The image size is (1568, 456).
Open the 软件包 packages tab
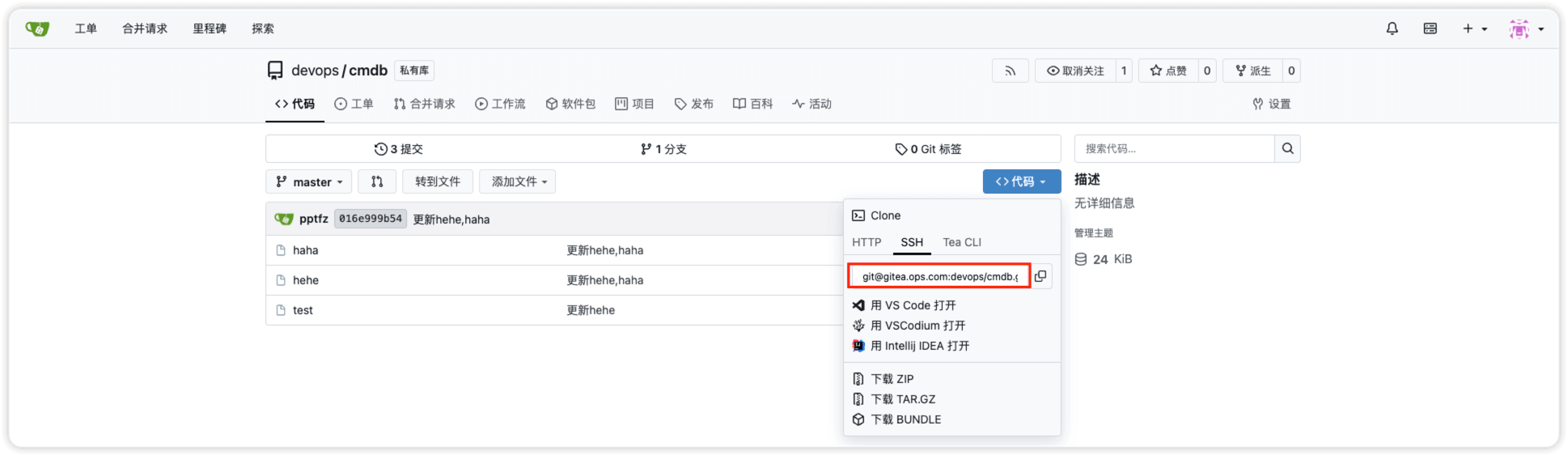pos(570,104)
